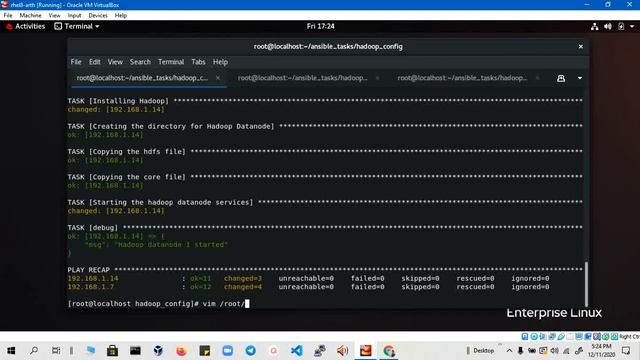The image size is (640, 360).
Task: Click the 192.168.1.7 recap row
Action: click(x=308, y=287)
